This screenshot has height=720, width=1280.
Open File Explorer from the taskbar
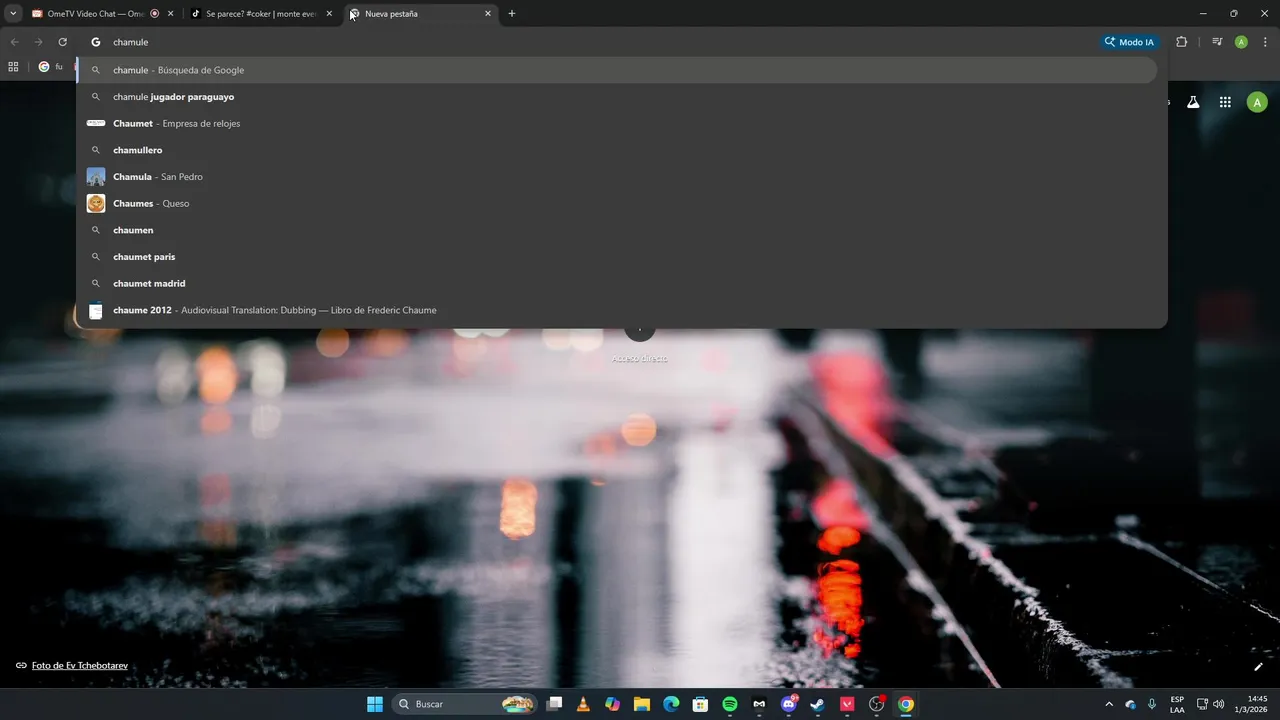(x=642, y=704)
